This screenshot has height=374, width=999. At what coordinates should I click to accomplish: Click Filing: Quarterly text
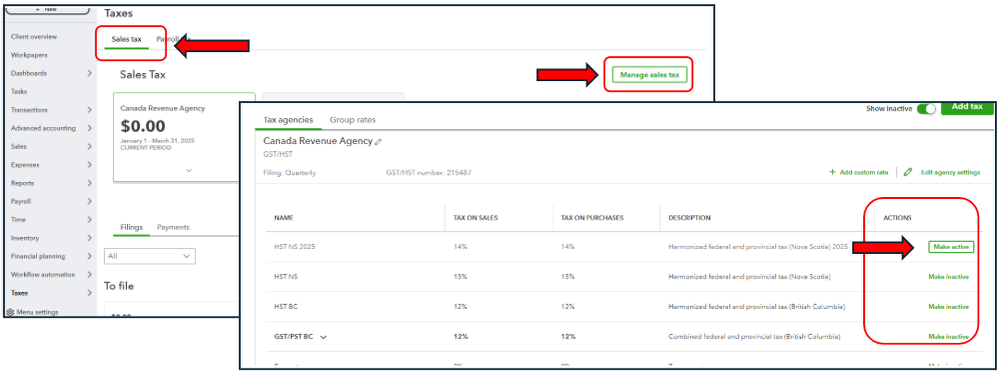[289, 173]
